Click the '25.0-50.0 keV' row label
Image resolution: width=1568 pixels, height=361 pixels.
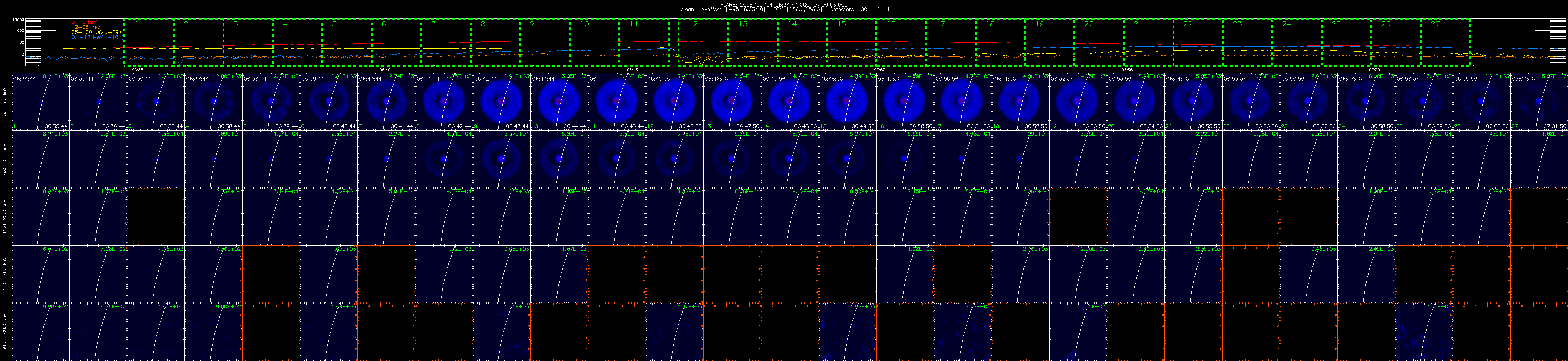point(5,274)
